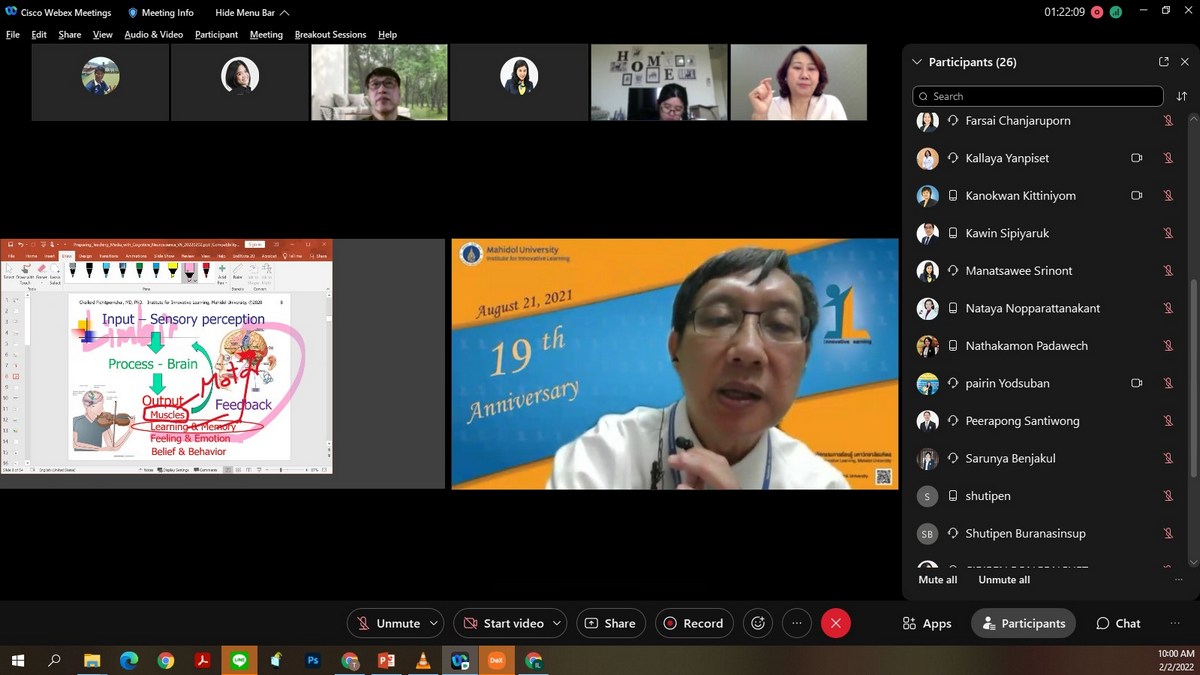
Task: Open PowerPoint from the Windows taskbar
Action: click(386, 660)
